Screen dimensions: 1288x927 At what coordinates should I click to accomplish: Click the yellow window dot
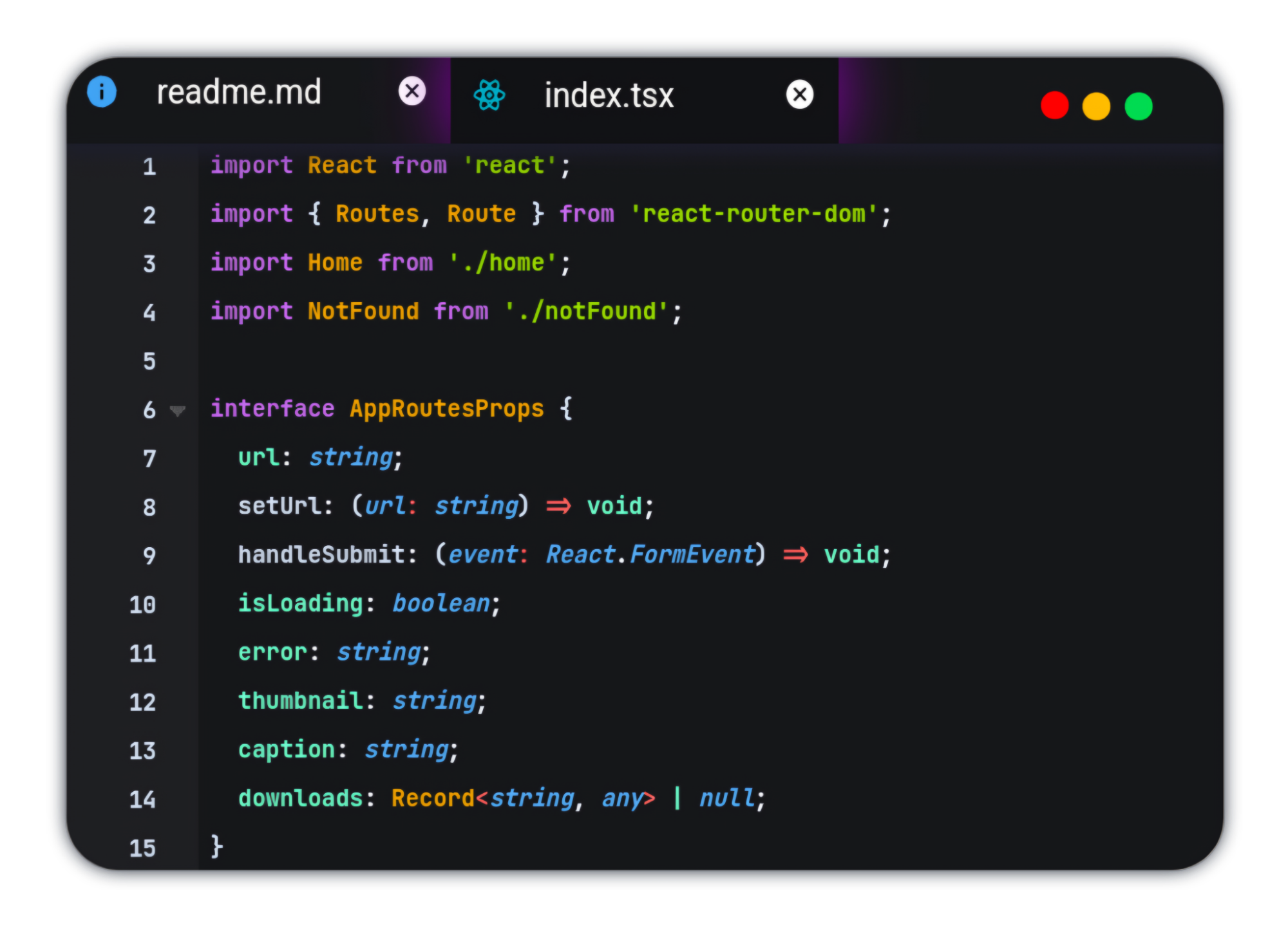click(x=1096, y=106)
